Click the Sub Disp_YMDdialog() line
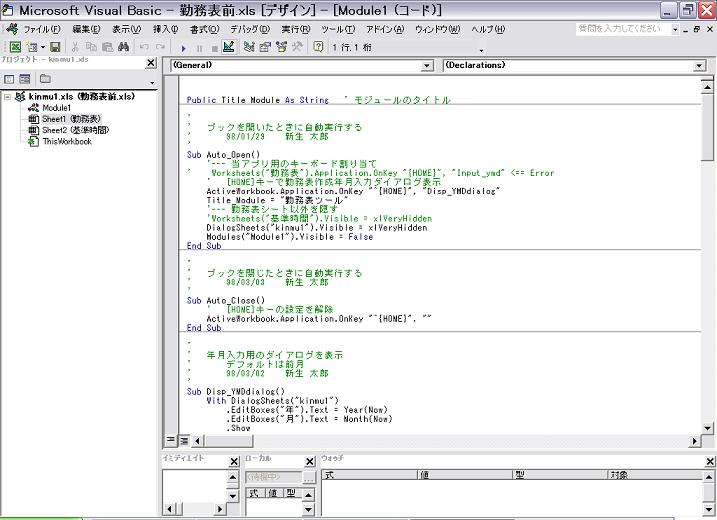The image size is (717, 520). 235,391
